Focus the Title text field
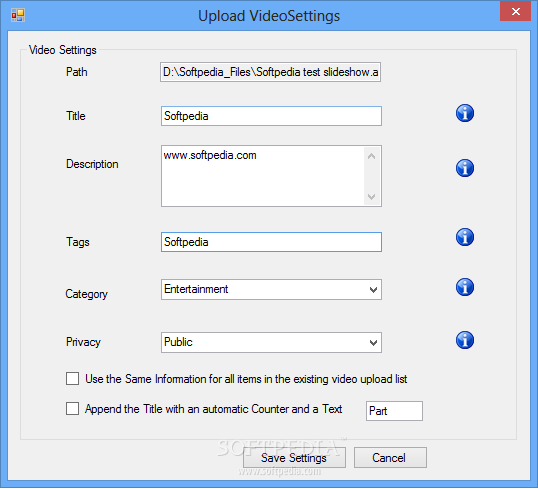This screenshot has height=489, width=538. (x=271, y=116)
